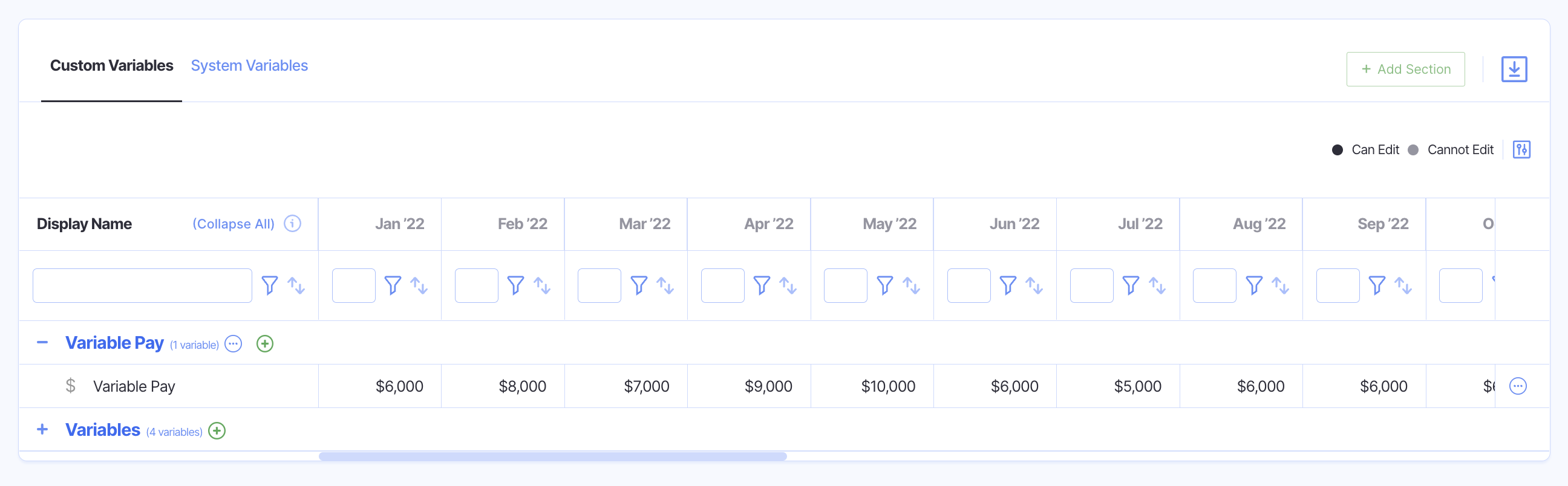The height and width of the screenshot is (486, 1568).
Task: Click Collapse All link
Action: click(x=233, y=224)
